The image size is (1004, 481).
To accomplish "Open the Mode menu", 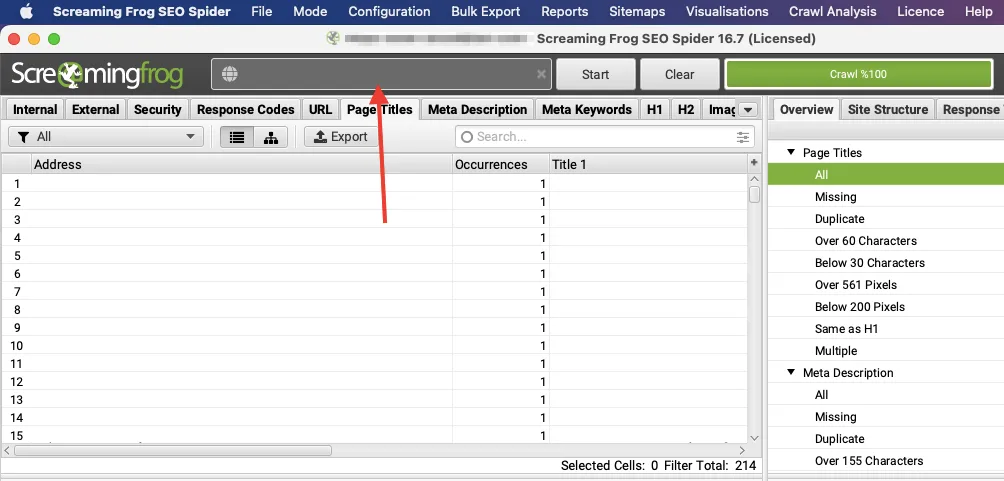I will (310, 12).
